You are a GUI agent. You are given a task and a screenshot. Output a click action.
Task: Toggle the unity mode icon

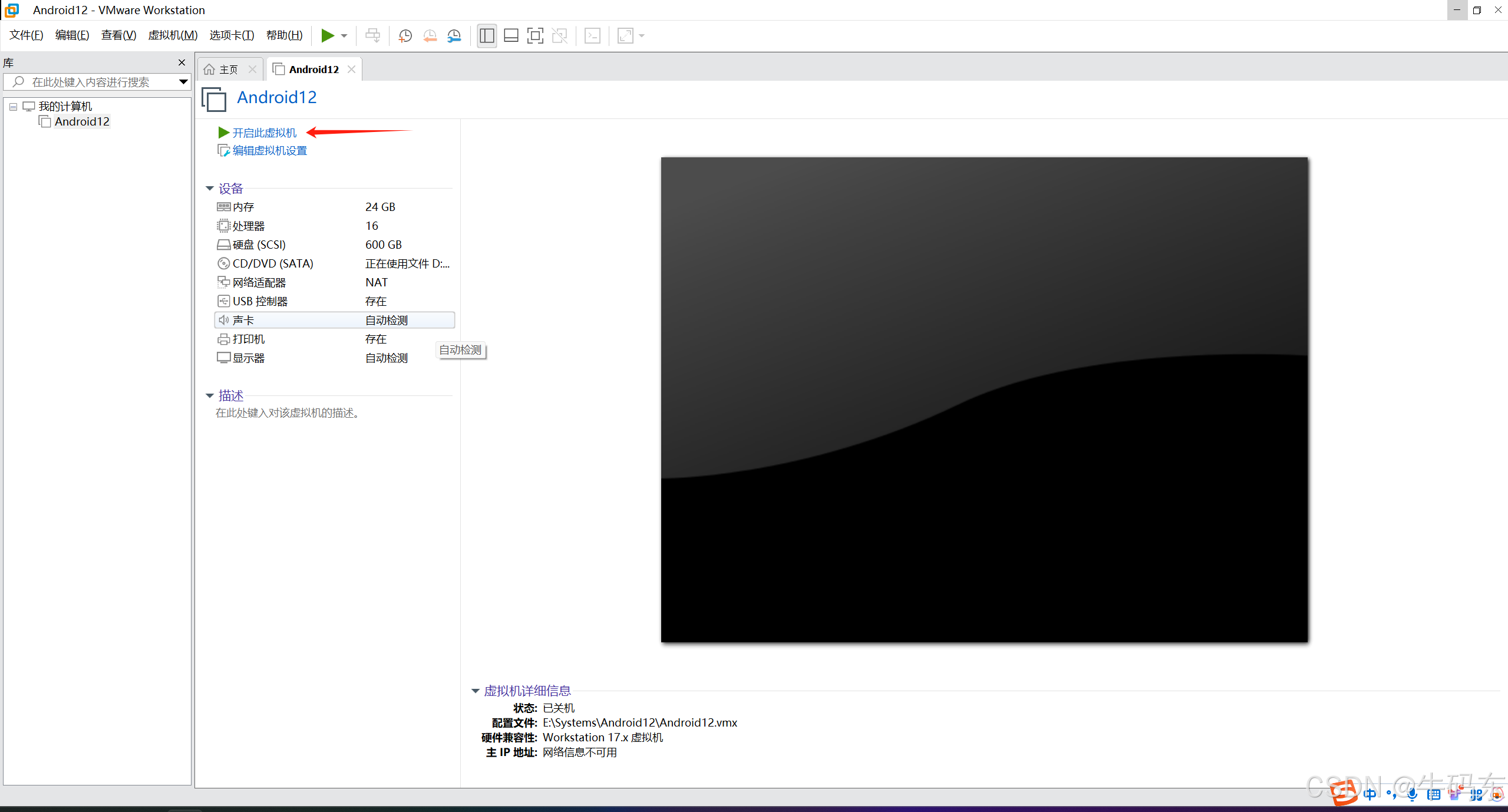tap(559, 36)
